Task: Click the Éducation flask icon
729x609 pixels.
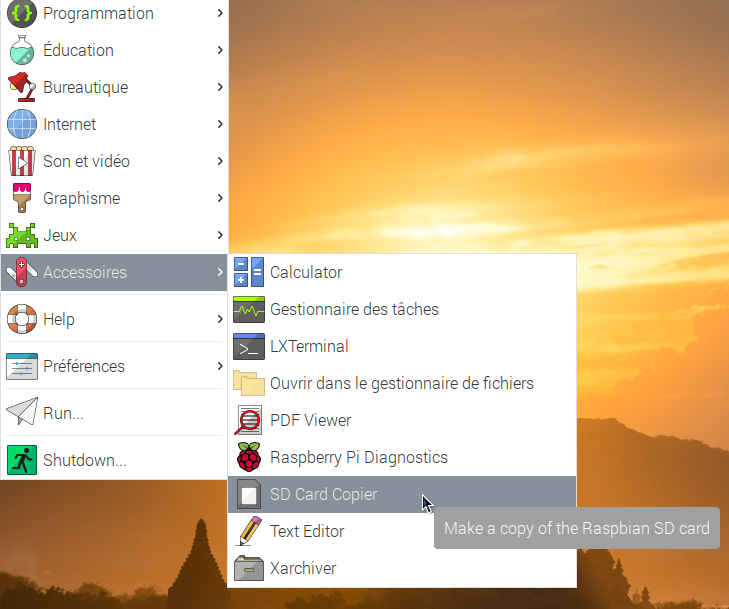Action: click(x=21, y=50)
